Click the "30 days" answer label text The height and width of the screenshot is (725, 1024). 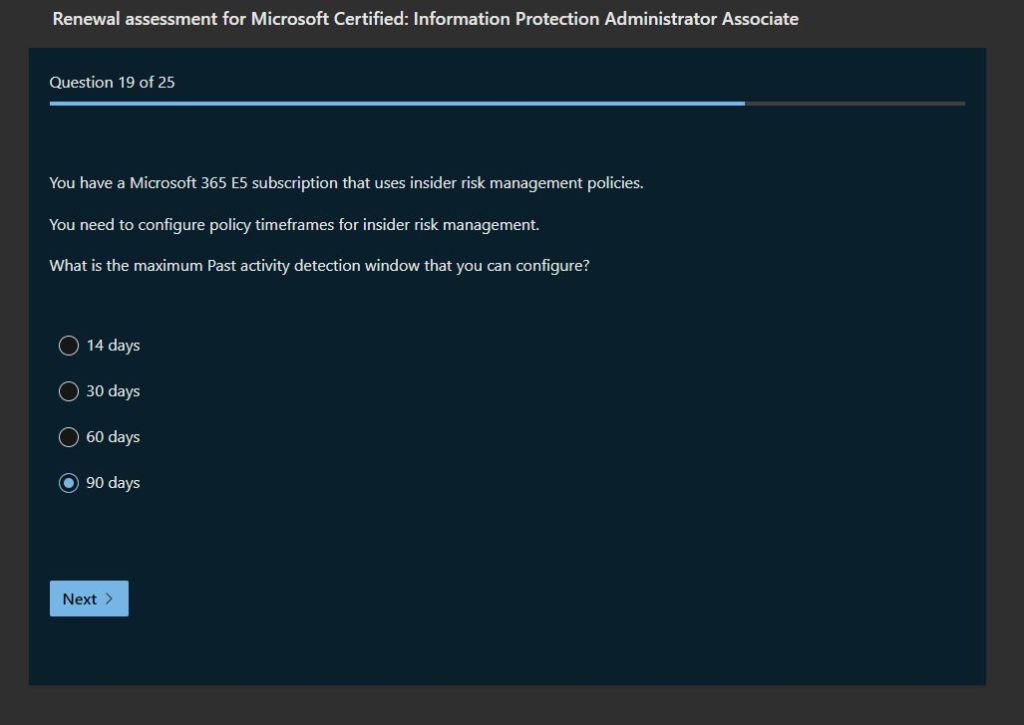click(x=113, y=392)
